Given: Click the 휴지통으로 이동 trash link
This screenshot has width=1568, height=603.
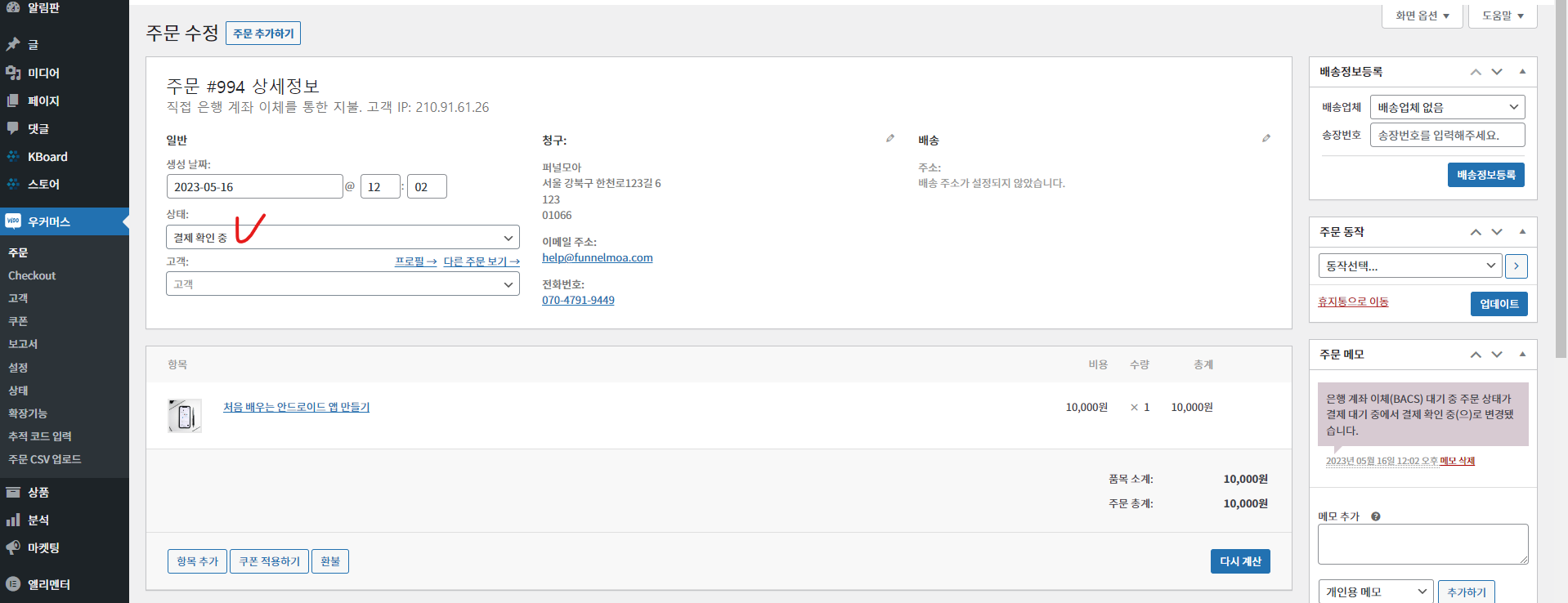Looking at the screenshot, I should click(x=1353, y=301).
